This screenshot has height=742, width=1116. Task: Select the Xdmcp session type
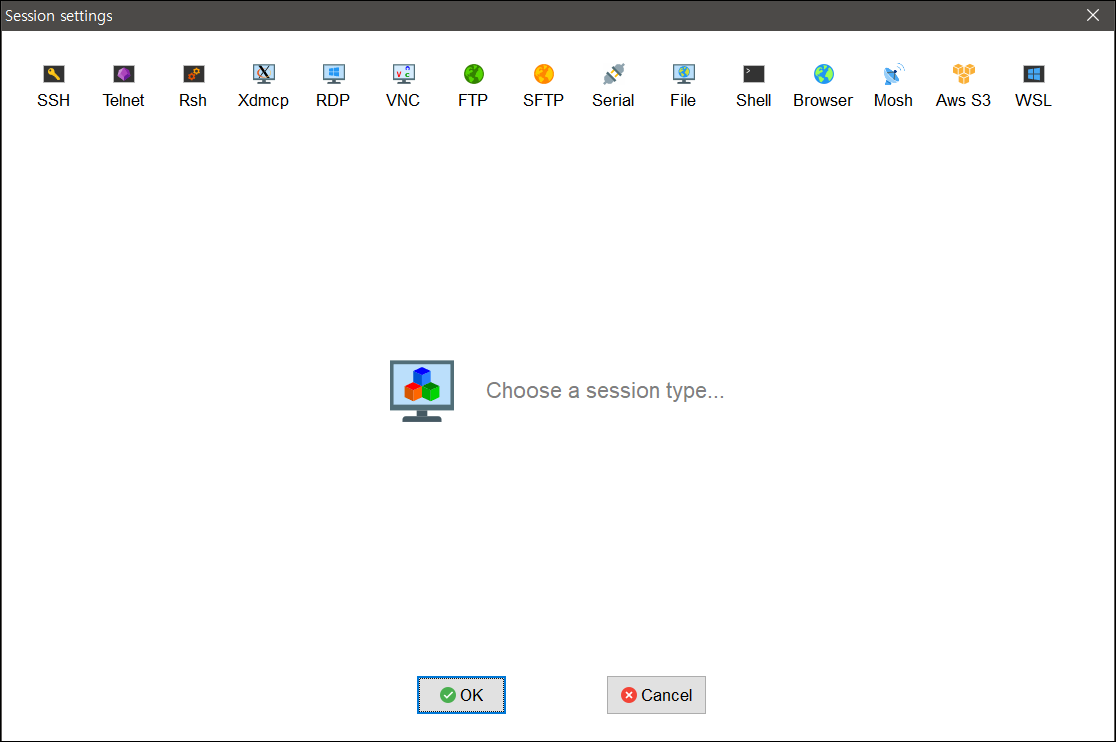263,85
